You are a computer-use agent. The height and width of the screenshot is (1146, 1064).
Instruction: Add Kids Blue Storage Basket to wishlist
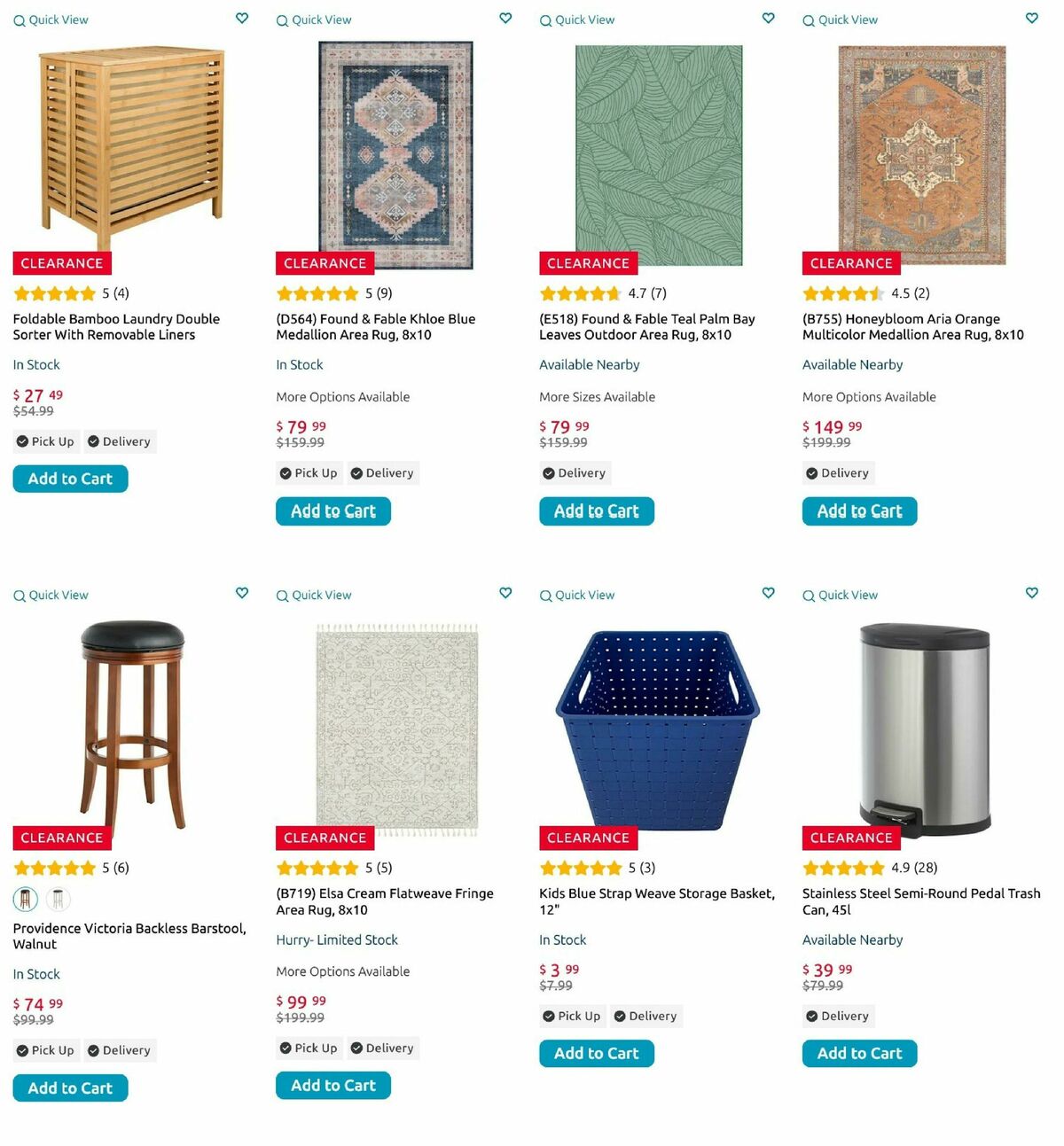769,593
